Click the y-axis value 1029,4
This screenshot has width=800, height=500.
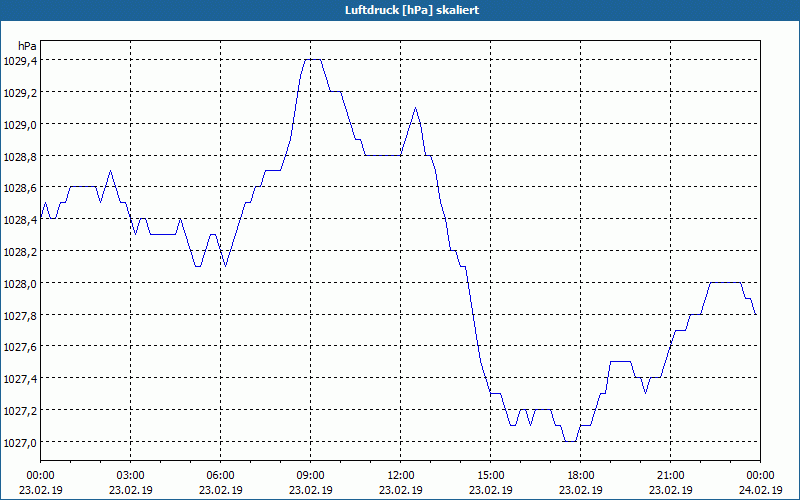point(20,61)
